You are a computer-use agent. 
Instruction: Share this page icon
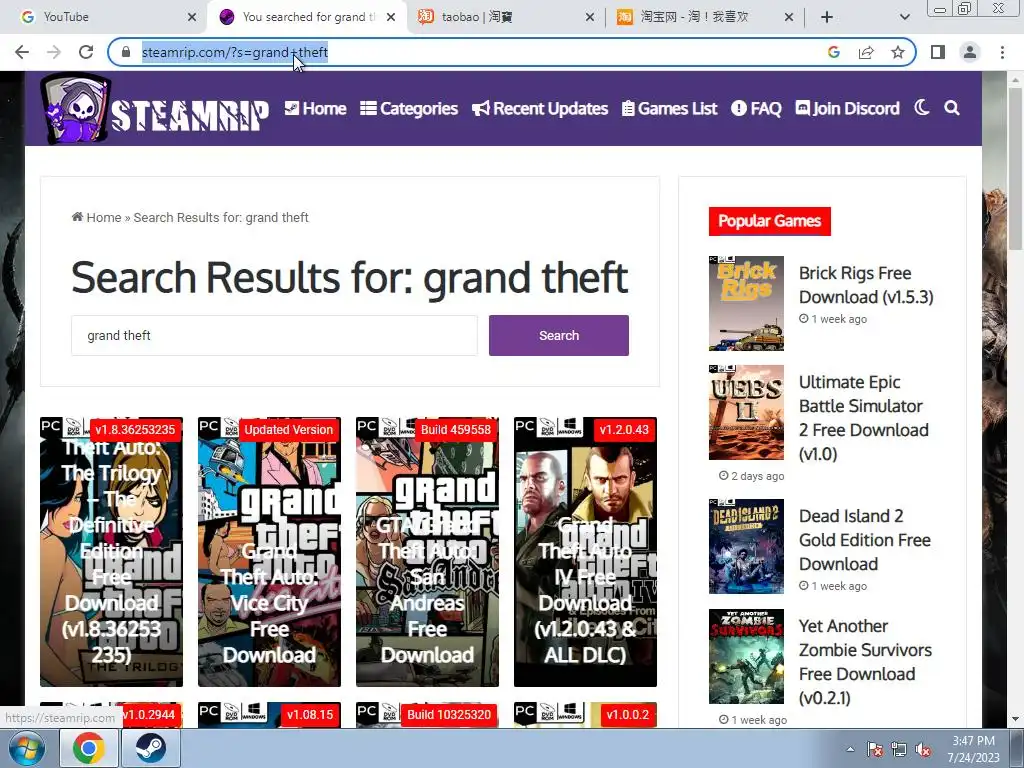tap(866, 52)
